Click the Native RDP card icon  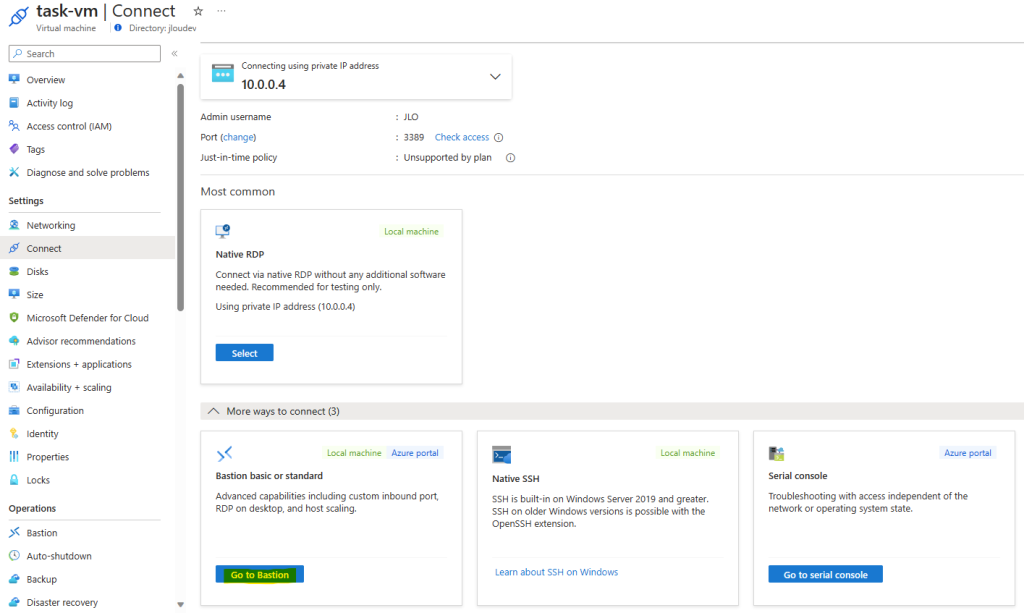coord(223,231)
